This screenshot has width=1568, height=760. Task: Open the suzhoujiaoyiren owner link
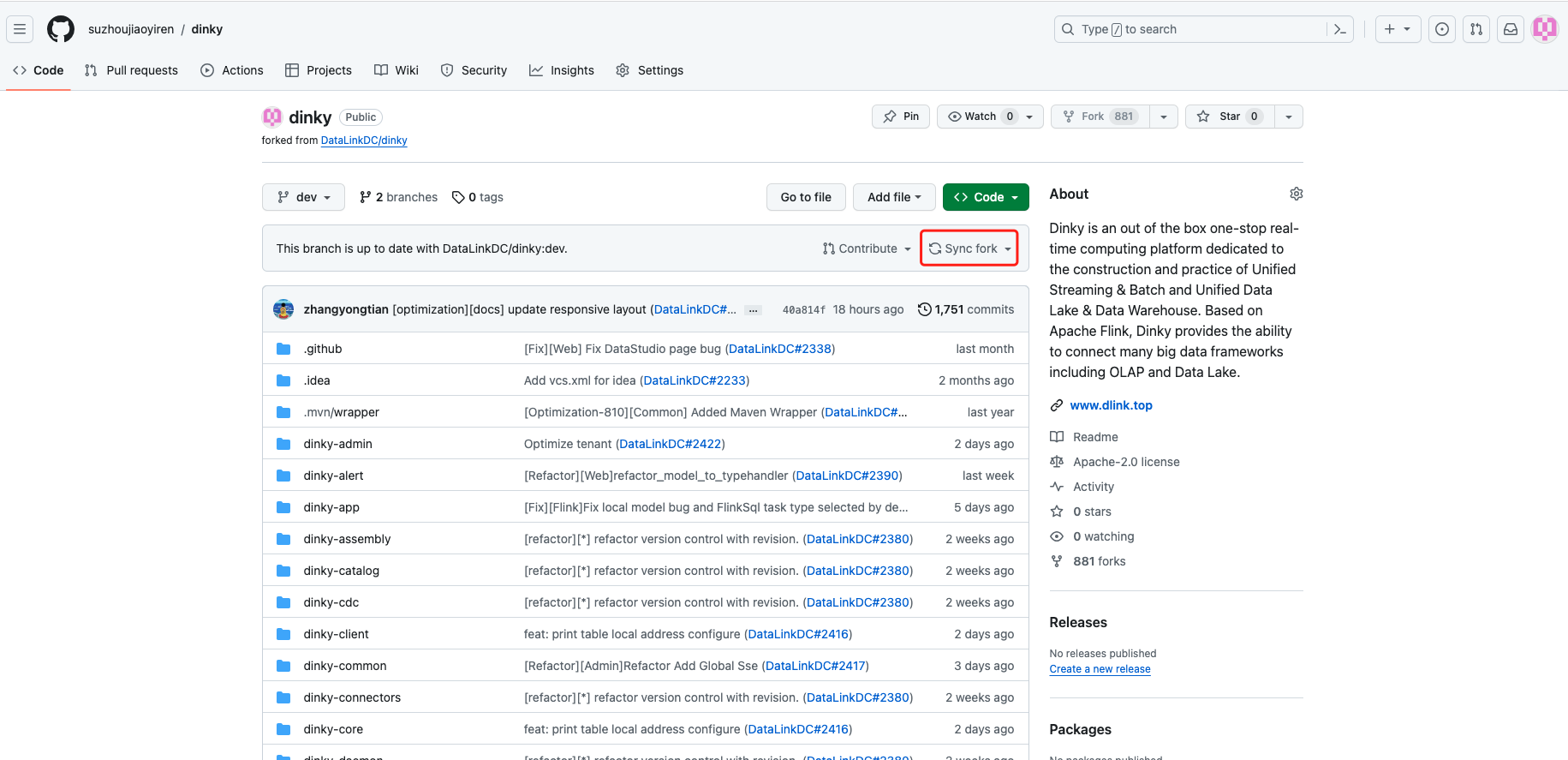131,29
